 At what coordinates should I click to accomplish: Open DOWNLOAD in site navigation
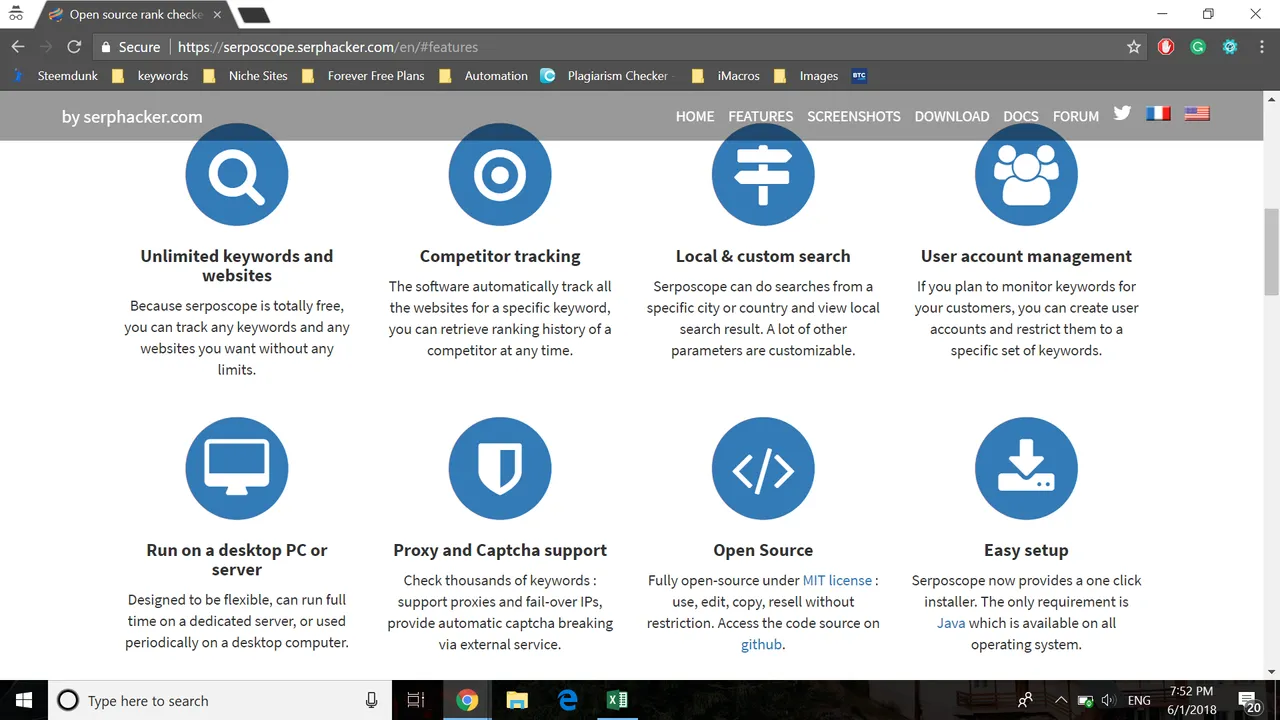point(952,116)
